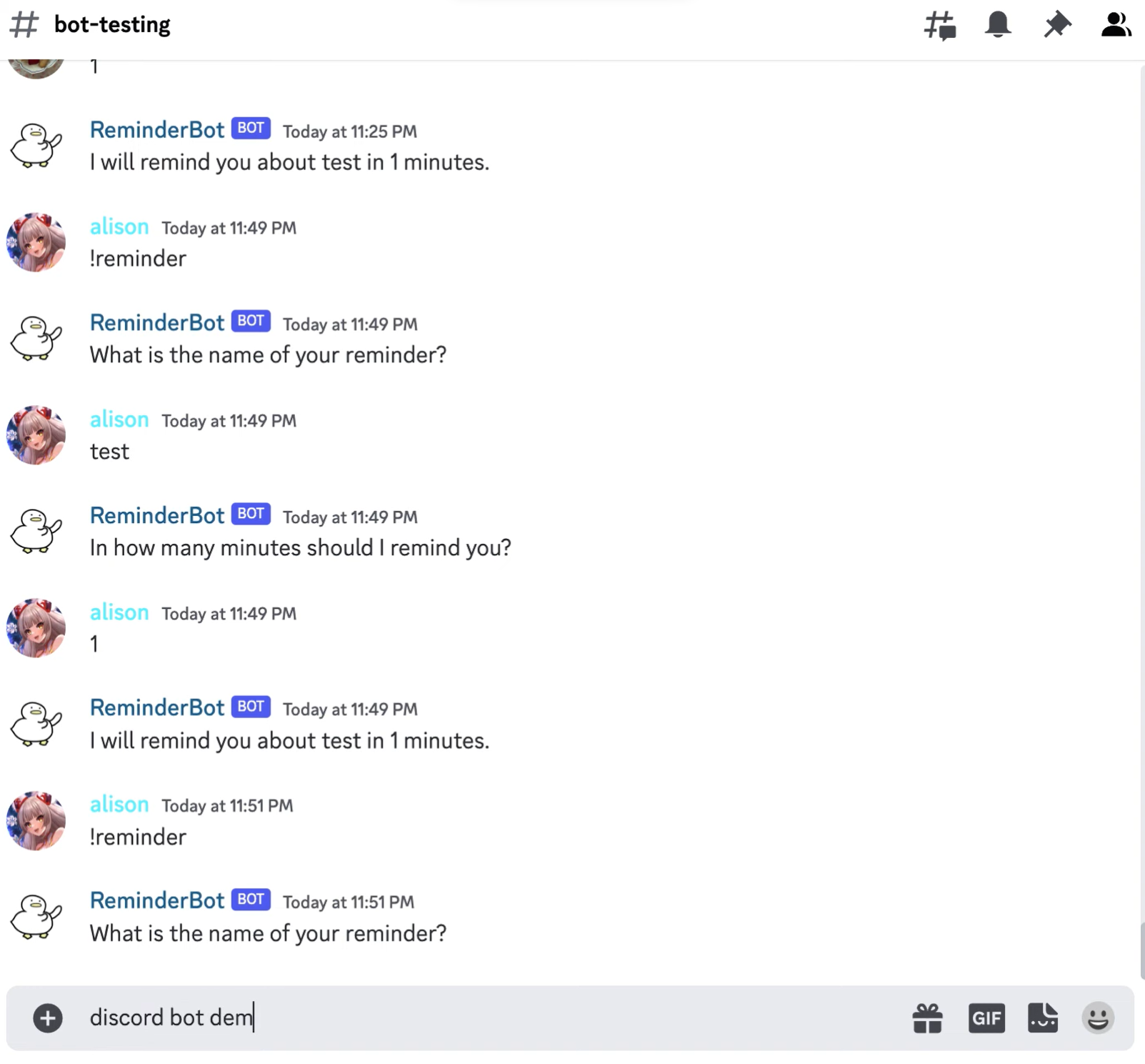Screen dimensions: 1145x1064
Task: Click the BOT tag on 11:51 PM ReminderBot message
Action: 251,899
